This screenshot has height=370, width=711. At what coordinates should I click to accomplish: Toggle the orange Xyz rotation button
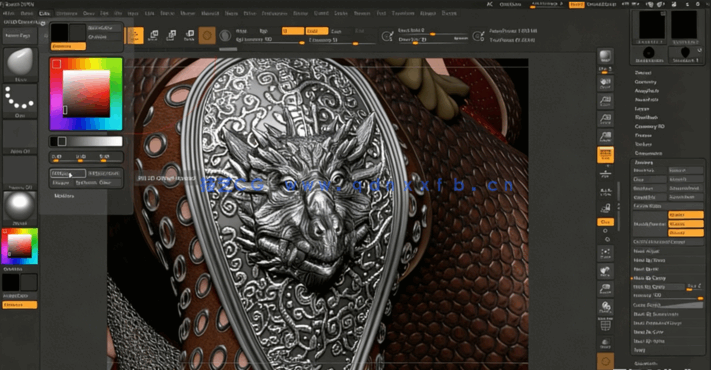[605, 222]
